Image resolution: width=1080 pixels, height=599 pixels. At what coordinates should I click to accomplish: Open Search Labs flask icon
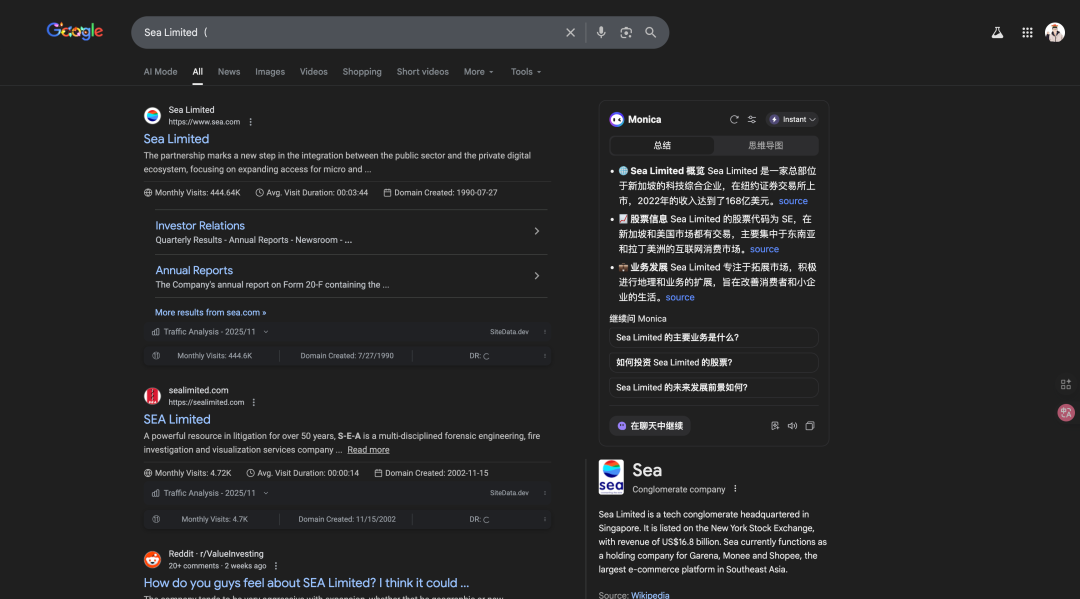click(x=997, y=32)
